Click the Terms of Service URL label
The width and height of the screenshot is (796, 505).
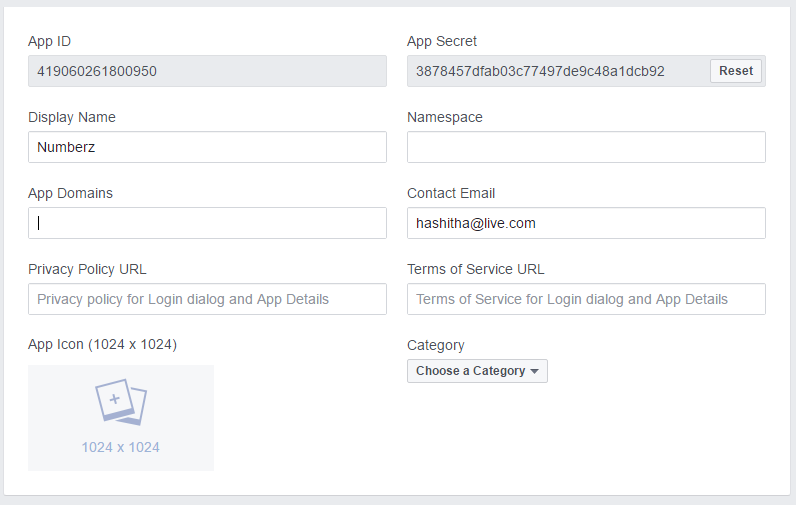point(476,269)
